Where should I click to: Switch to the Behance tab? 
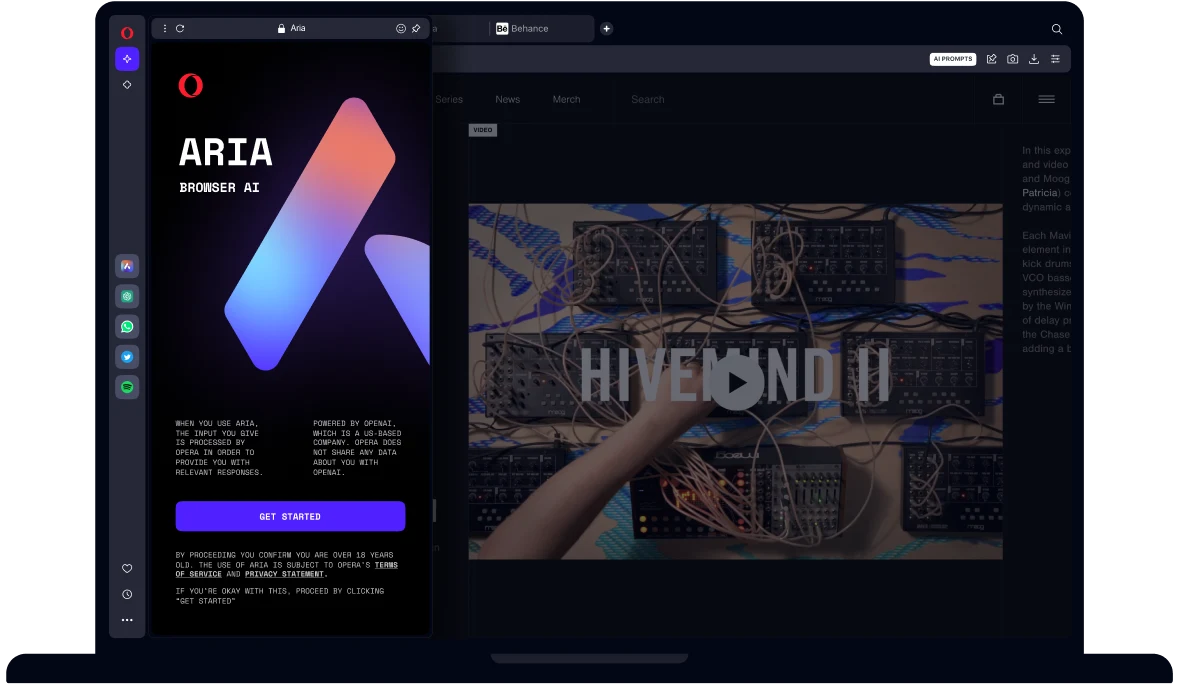point(522,29)
